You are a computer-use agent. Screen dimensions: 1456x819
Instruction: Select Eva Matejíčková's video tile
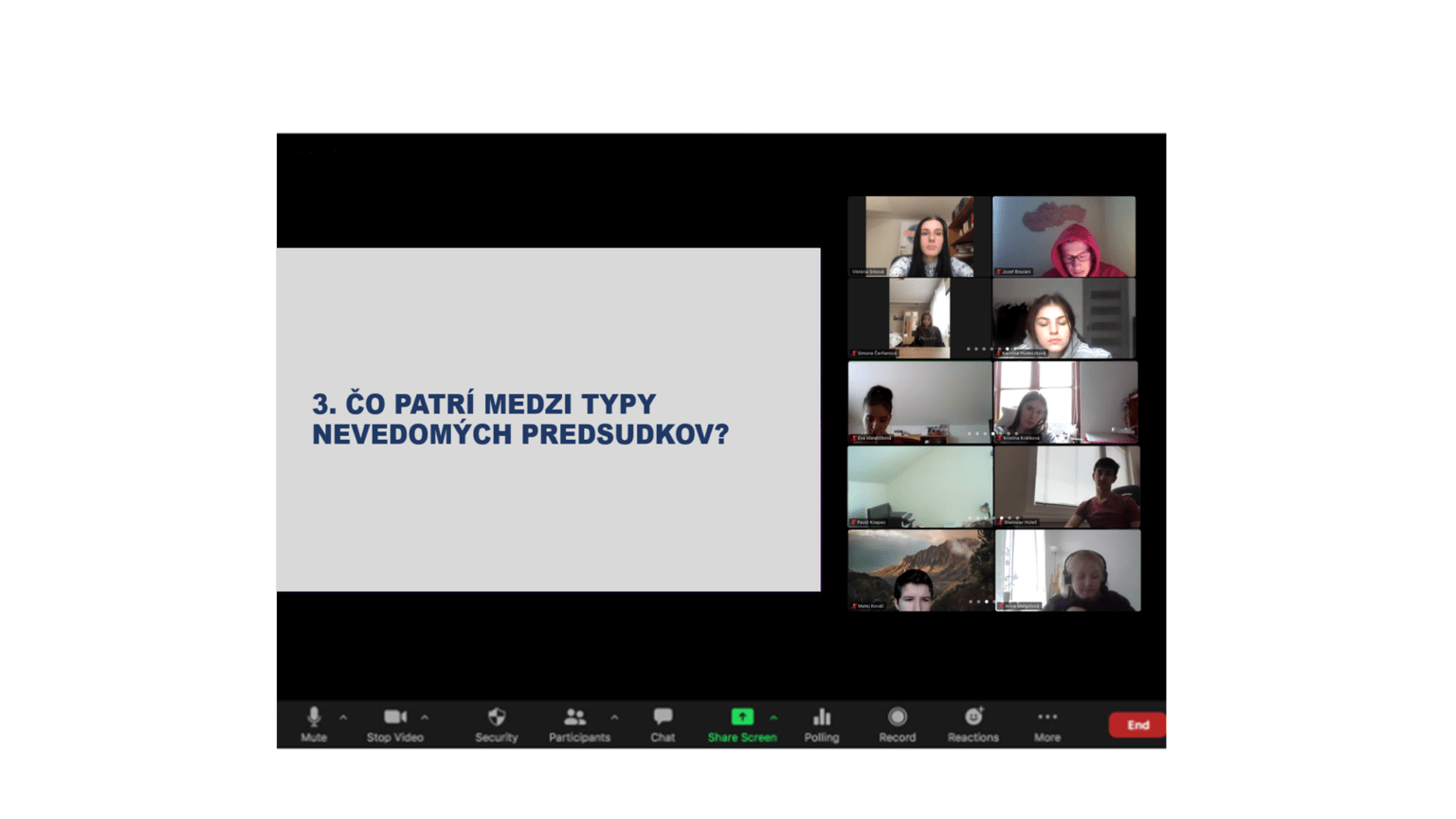point(919,402)
